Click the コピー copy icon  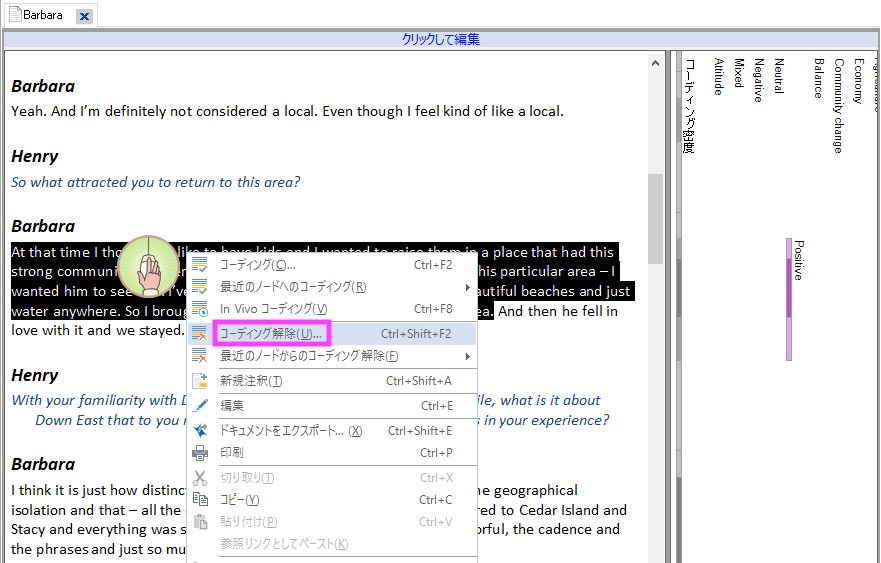click(x=200, y=500)
